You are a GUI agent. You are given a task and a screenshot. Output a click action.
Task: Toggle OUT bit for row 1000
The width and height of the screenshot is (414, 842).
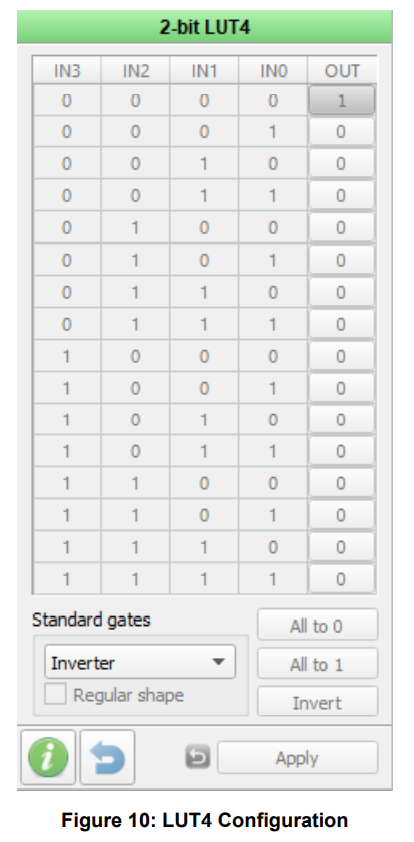342,356
